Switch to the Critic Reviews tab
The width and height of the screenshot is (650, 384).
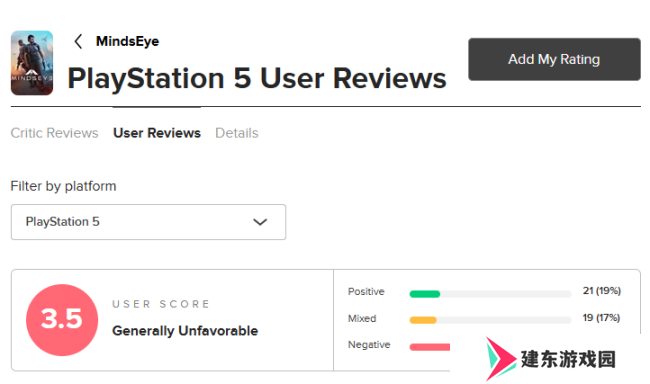click(54, 133)
